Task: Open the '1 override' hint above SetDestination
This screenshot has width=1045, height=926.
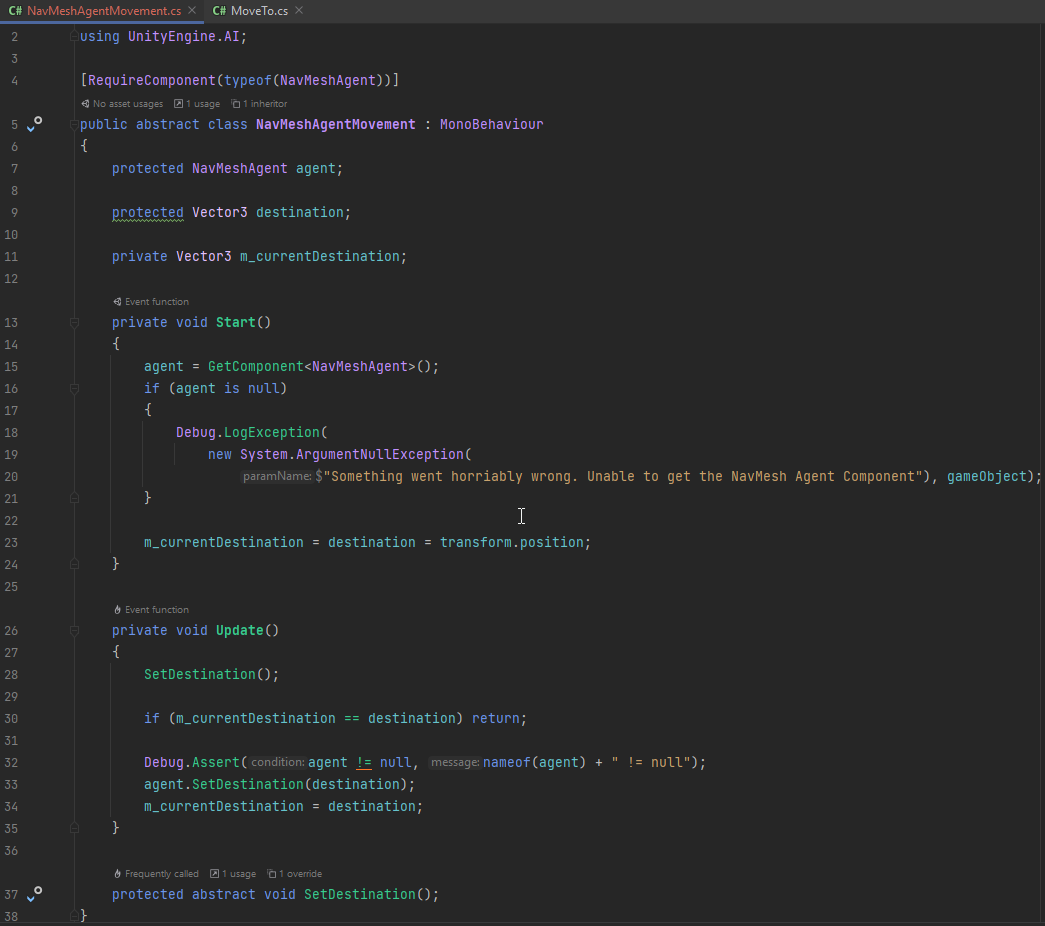Action: point(295,873)
